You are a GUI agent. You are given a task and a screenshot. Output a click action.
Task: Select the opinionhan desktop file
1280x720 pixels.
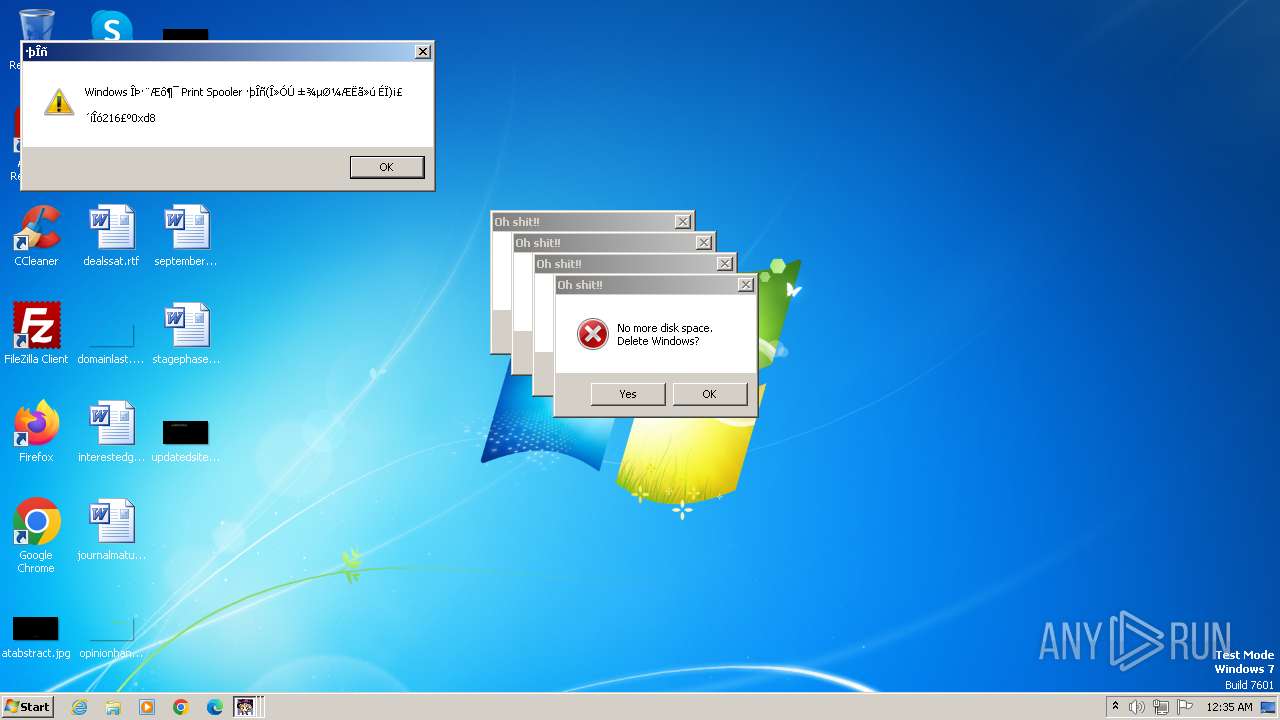pos(111,637)
